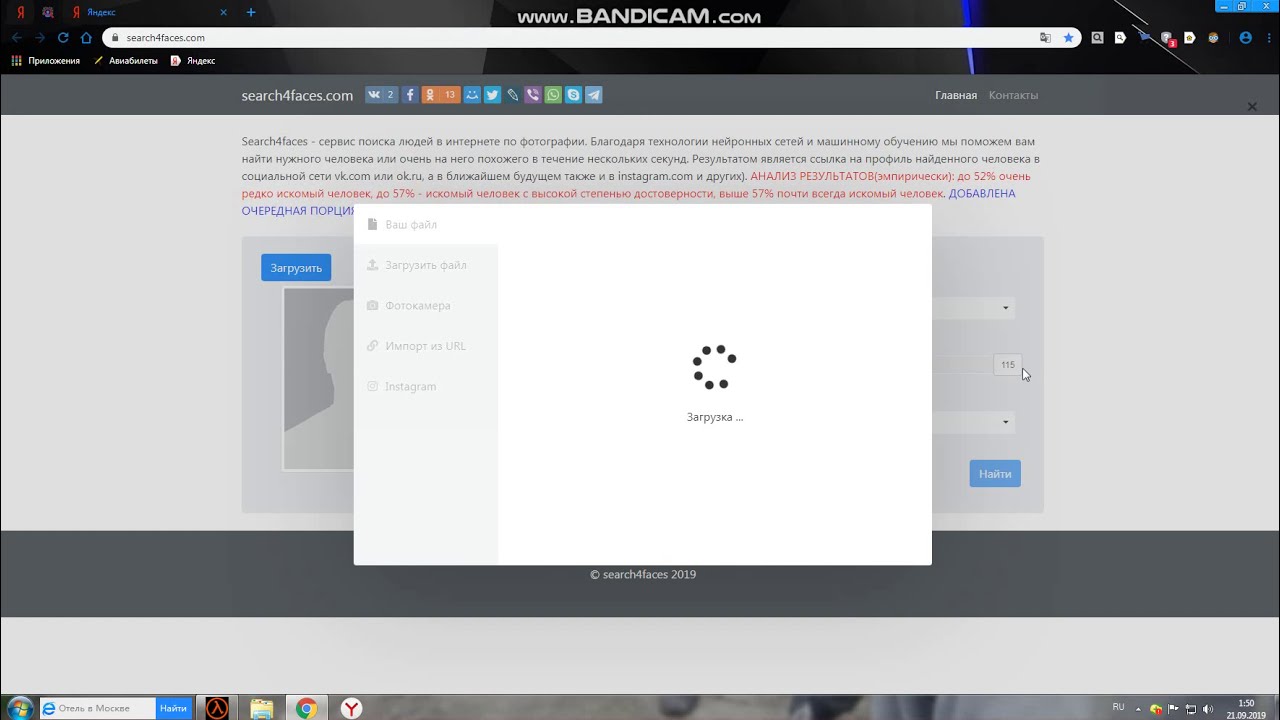This screenshot has width=1280, height=720.
Task: Click taskbar search field Отель в Москве
Action: tap(98, 708)
